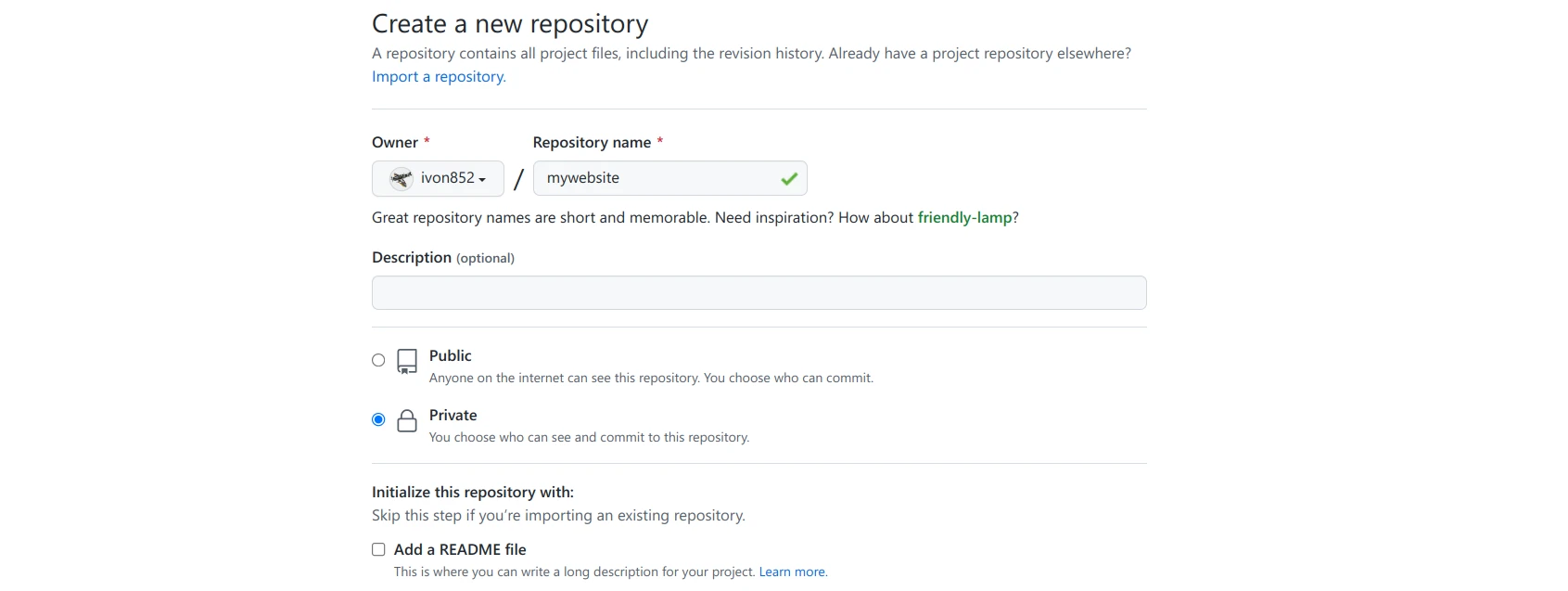Click the Repository name field label

[x=592, y=143]
